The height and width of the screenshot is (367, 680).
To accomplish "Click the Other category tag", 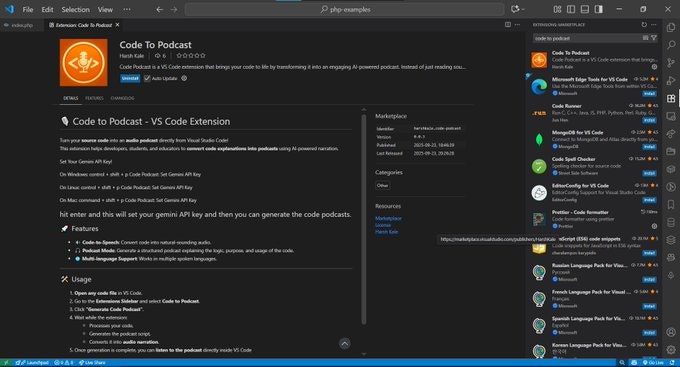I will [382, 185].
